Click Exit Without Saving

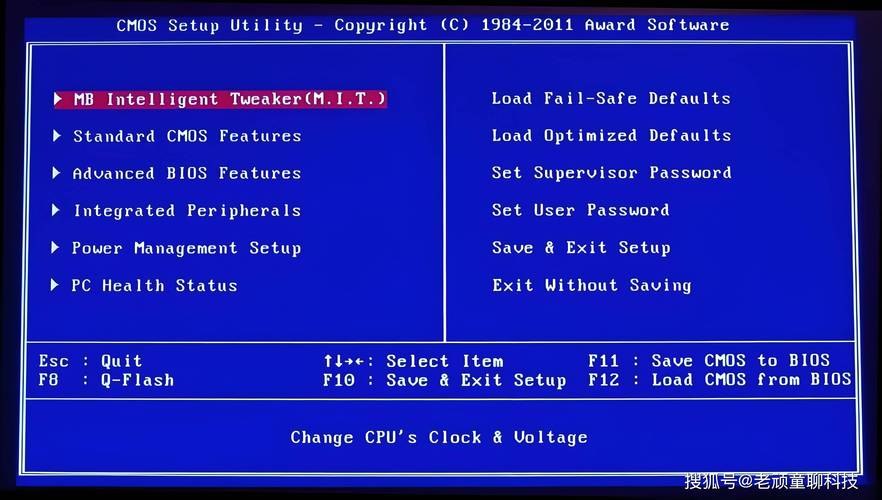(591, 285)
